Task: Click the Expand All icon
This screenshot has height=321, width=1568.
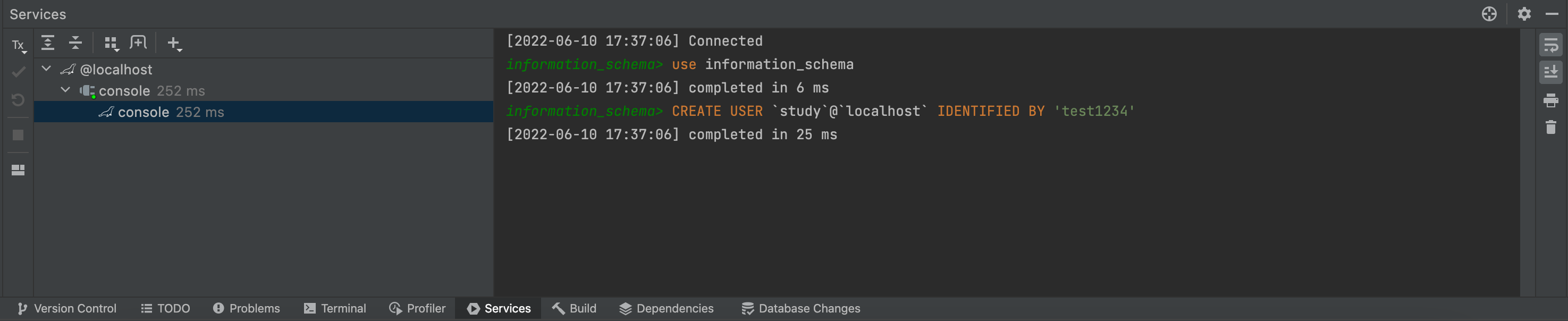Action: point(47,43)
